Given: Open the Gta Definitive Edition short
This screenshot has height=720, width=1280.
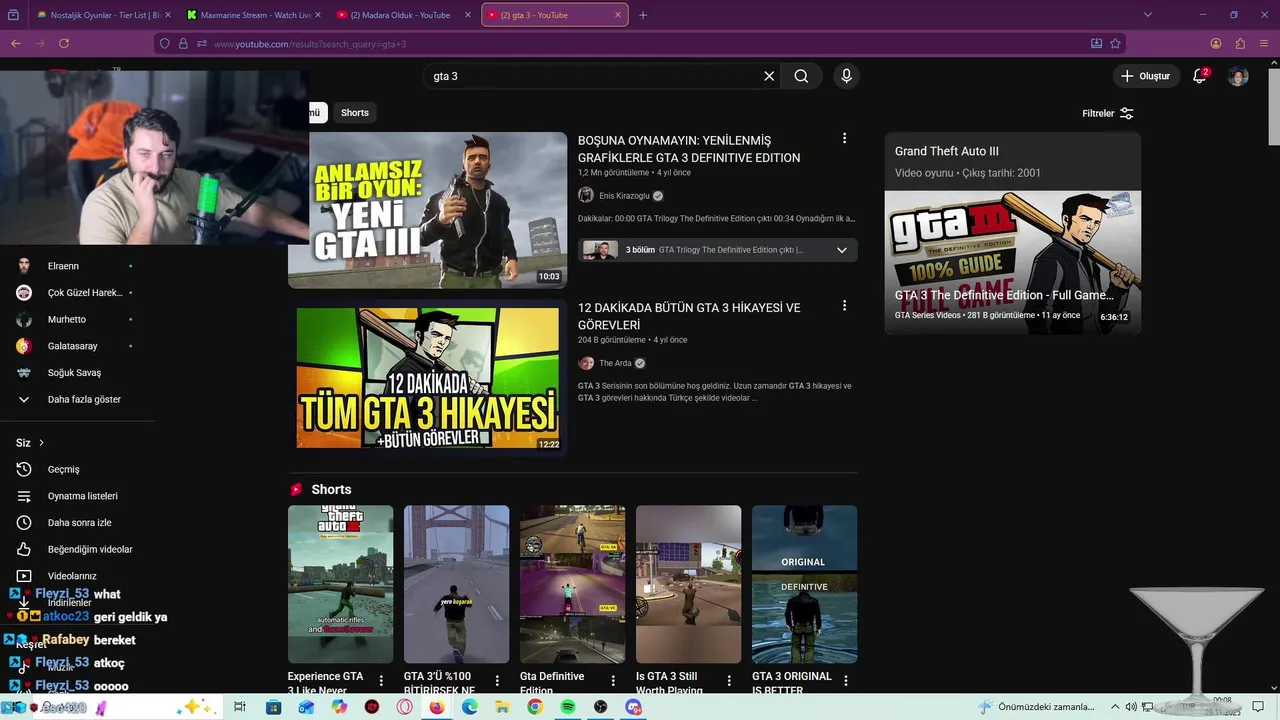Looking at the screenshot, I should tap(572, 584).
